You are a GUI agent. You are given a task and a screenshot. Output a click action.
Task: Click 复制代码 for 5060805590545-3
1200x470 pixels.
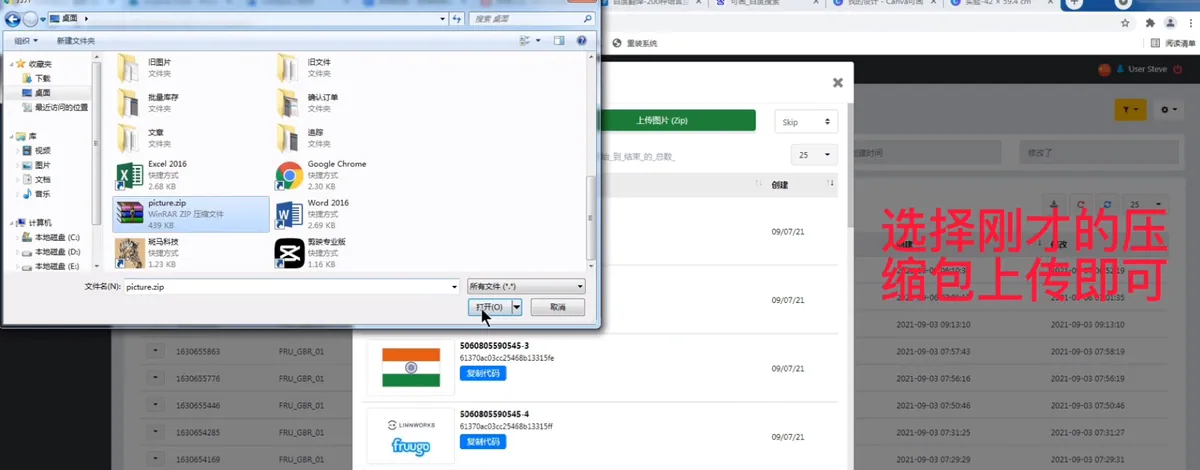click(x=483, y=373)
